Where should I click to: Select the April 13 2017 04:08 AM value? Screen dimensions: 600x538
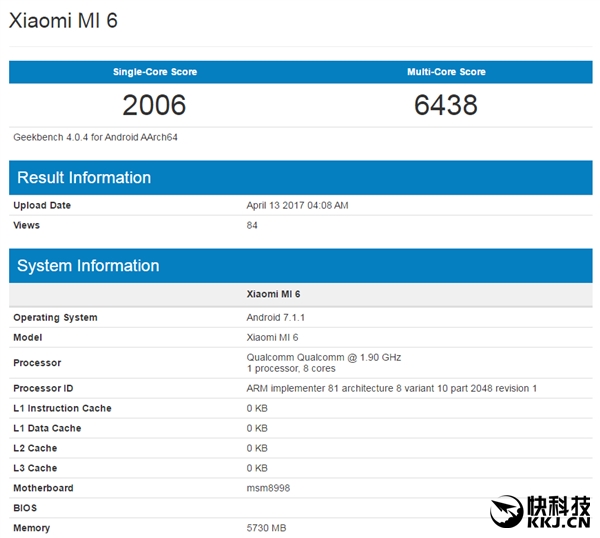coord(297,205)
